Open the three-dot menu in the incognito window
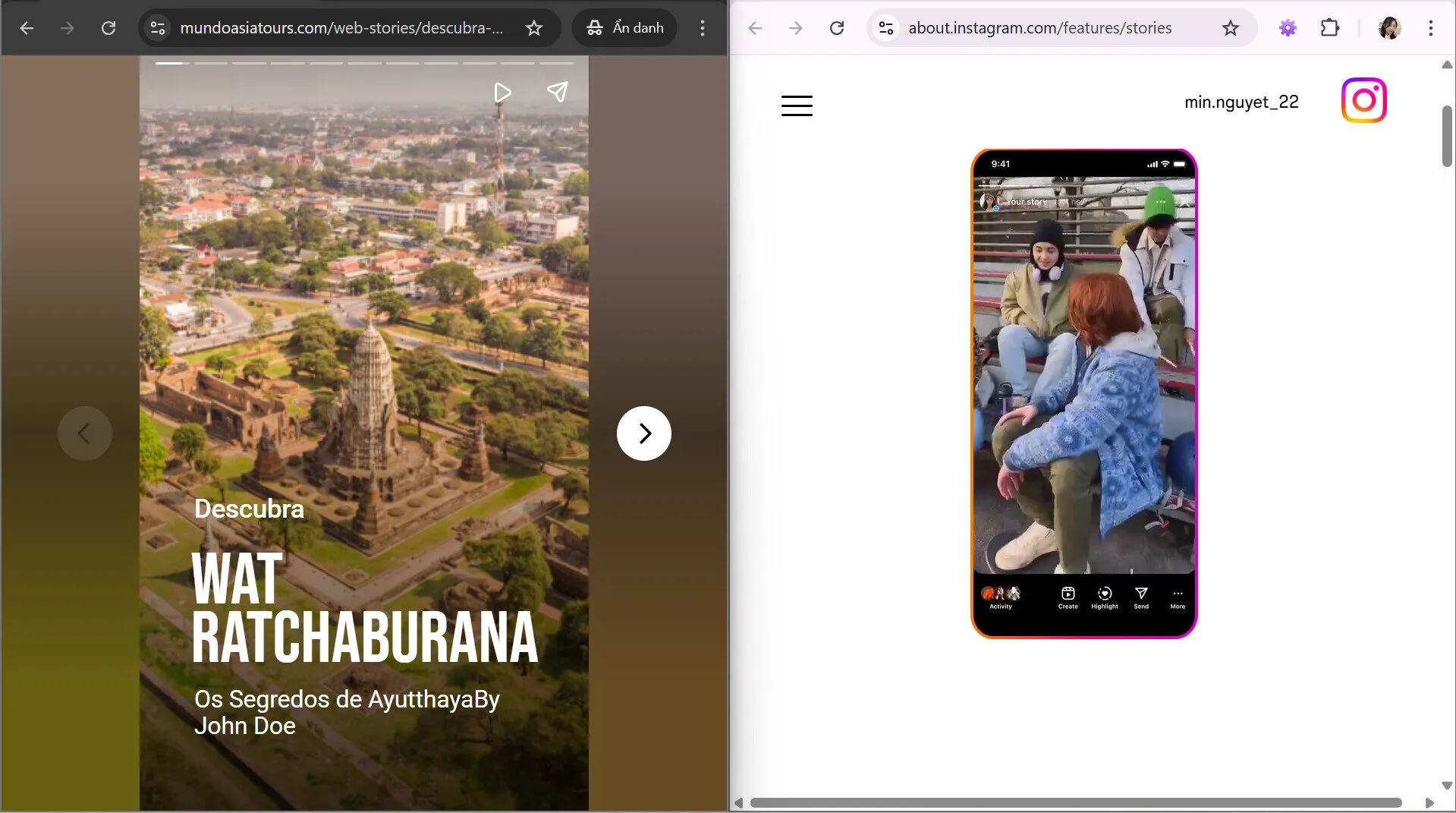 point(703,27)
